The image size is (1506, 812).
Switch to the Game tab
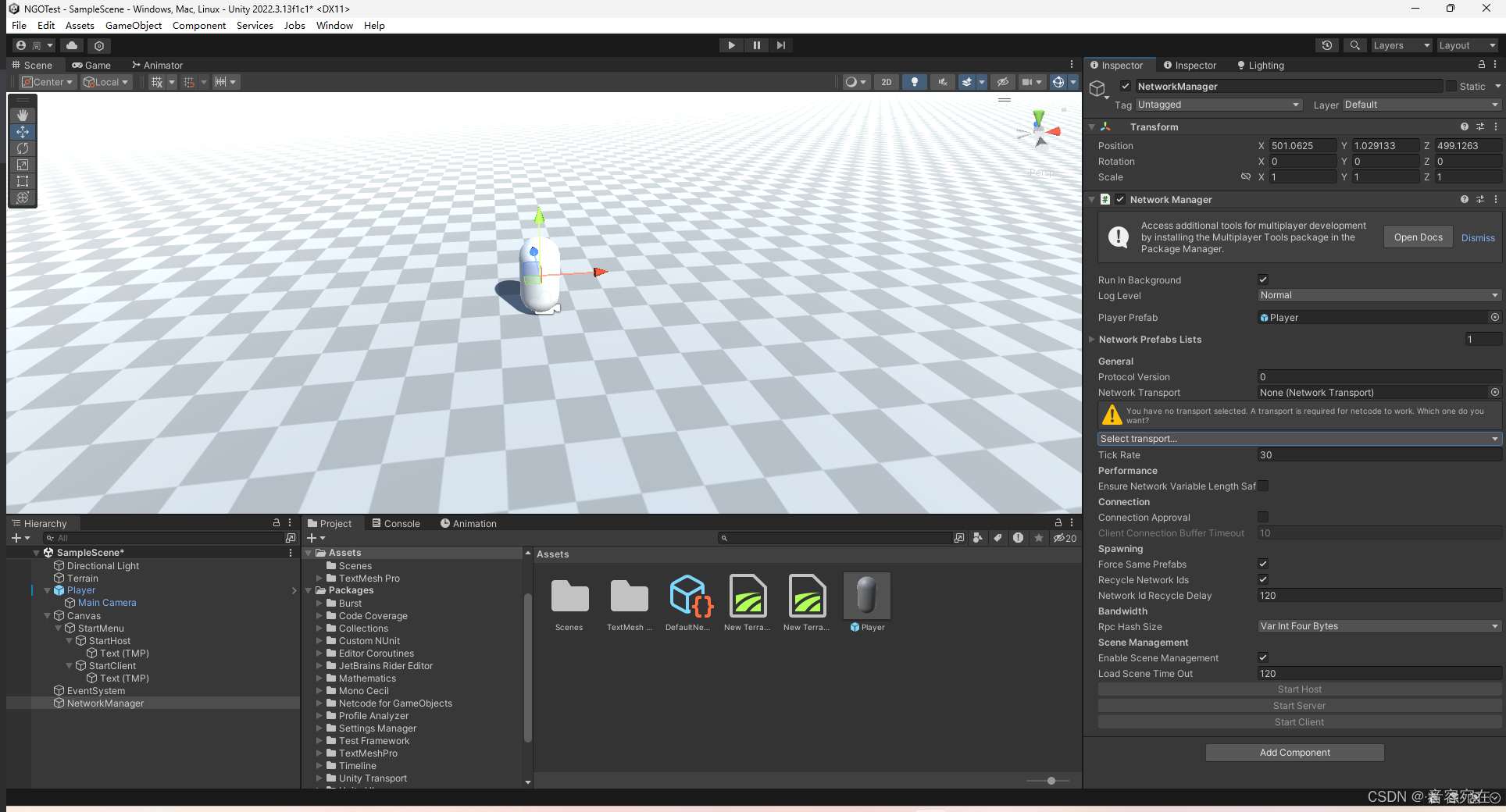(91, 65)
